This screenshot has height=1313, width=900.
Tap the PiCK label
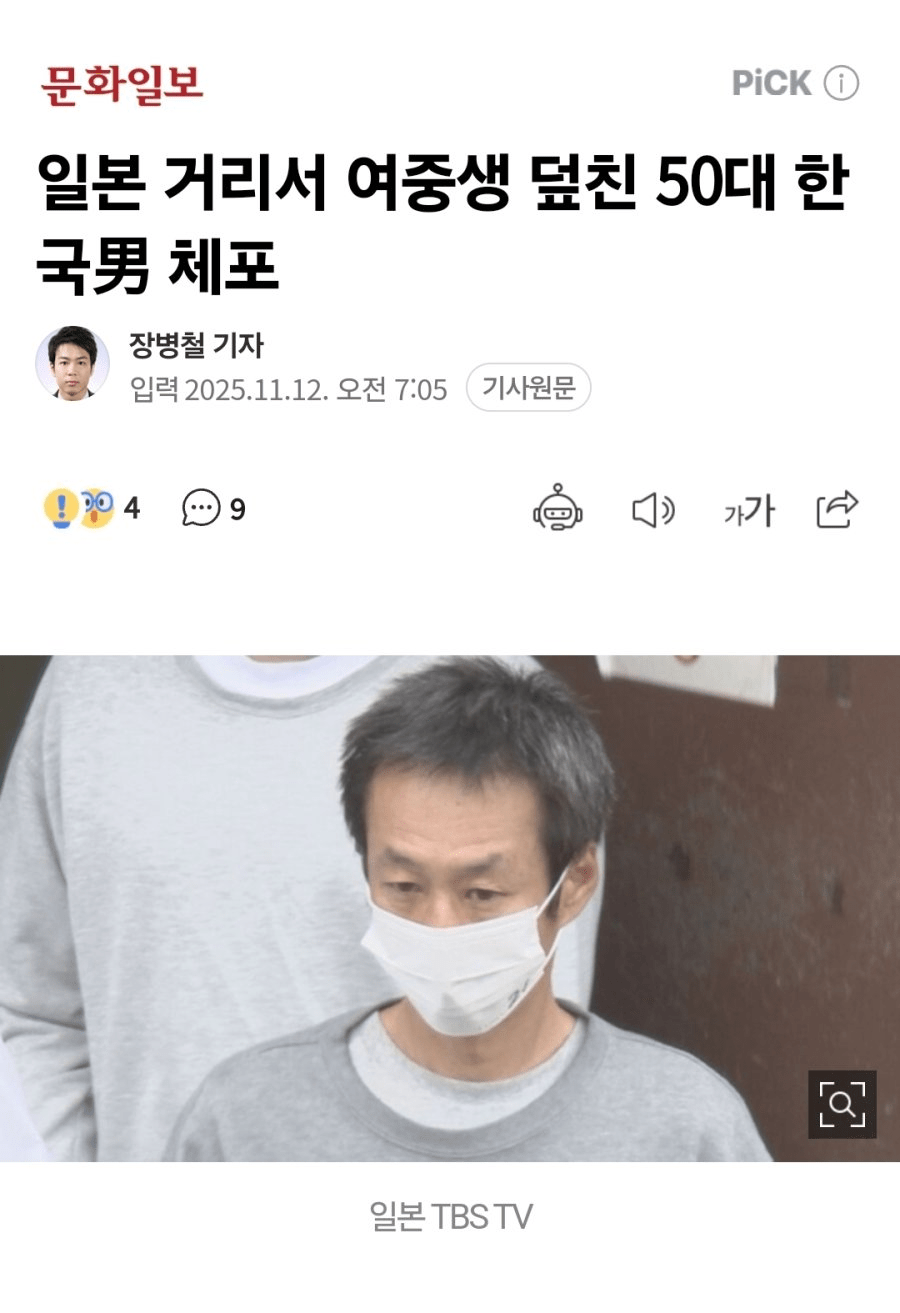tap(771, 83)
